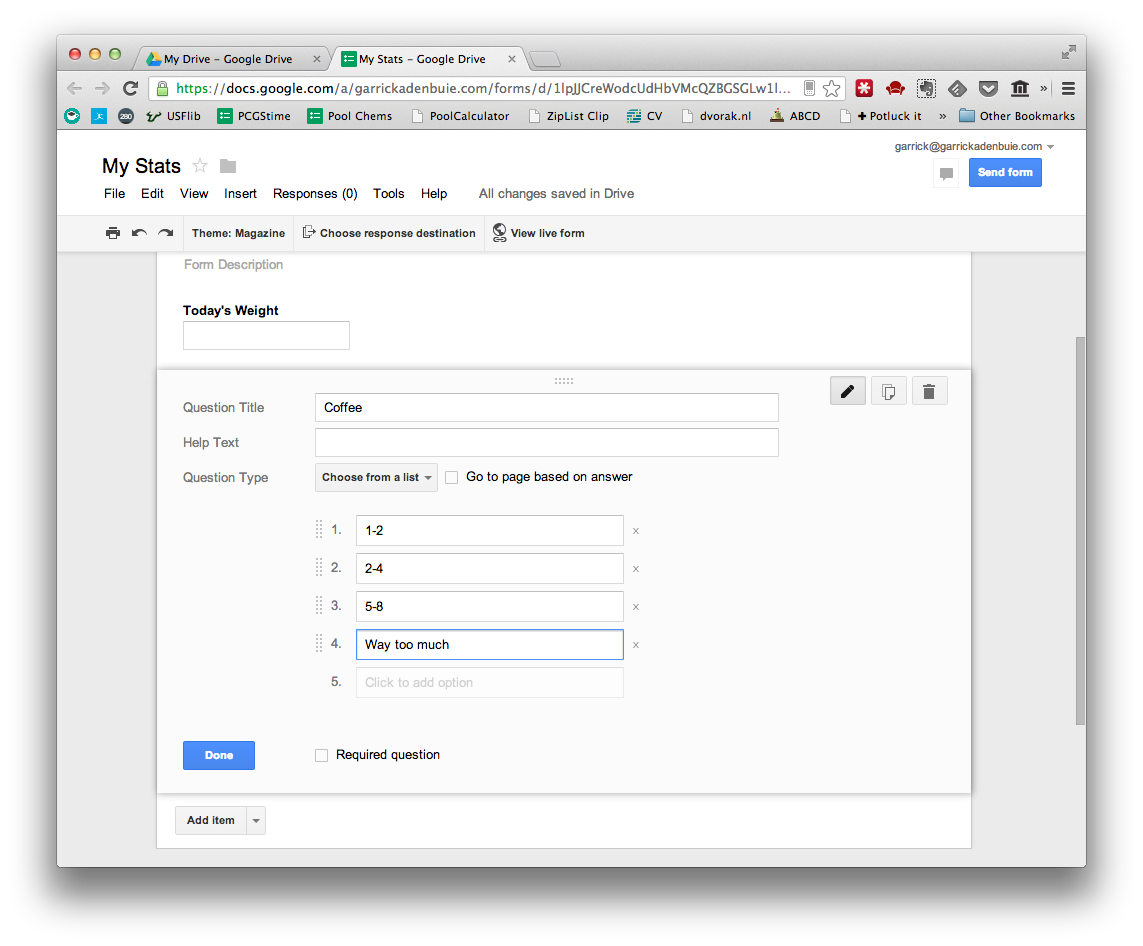Remove option 2-4 with its x
Screen dimensions: 1143x946
(636, 569)
